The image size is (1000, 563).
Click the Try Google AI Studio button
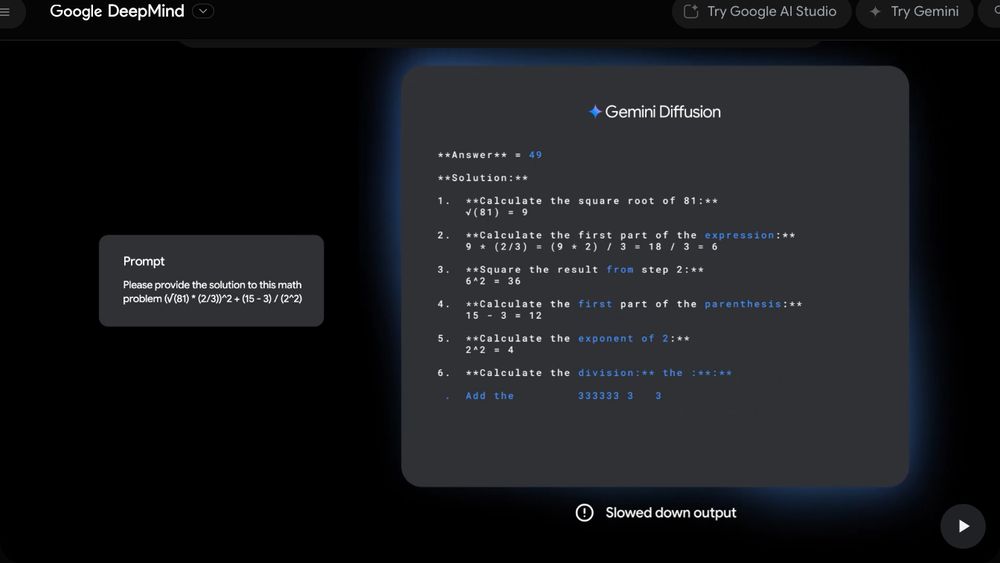pos(761,11)
